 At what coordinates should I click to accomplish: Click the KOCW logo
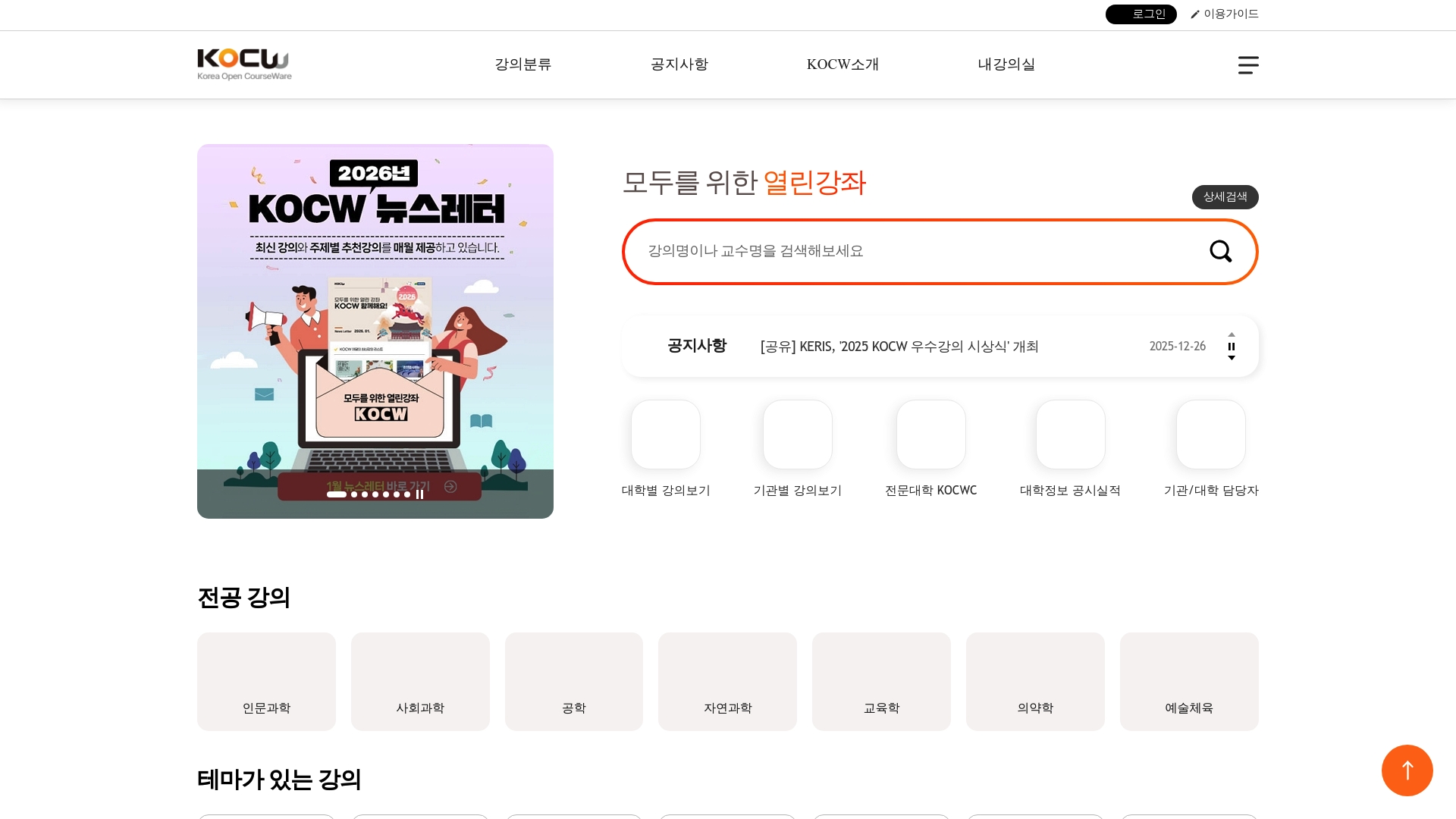click(x=243, y=64)
